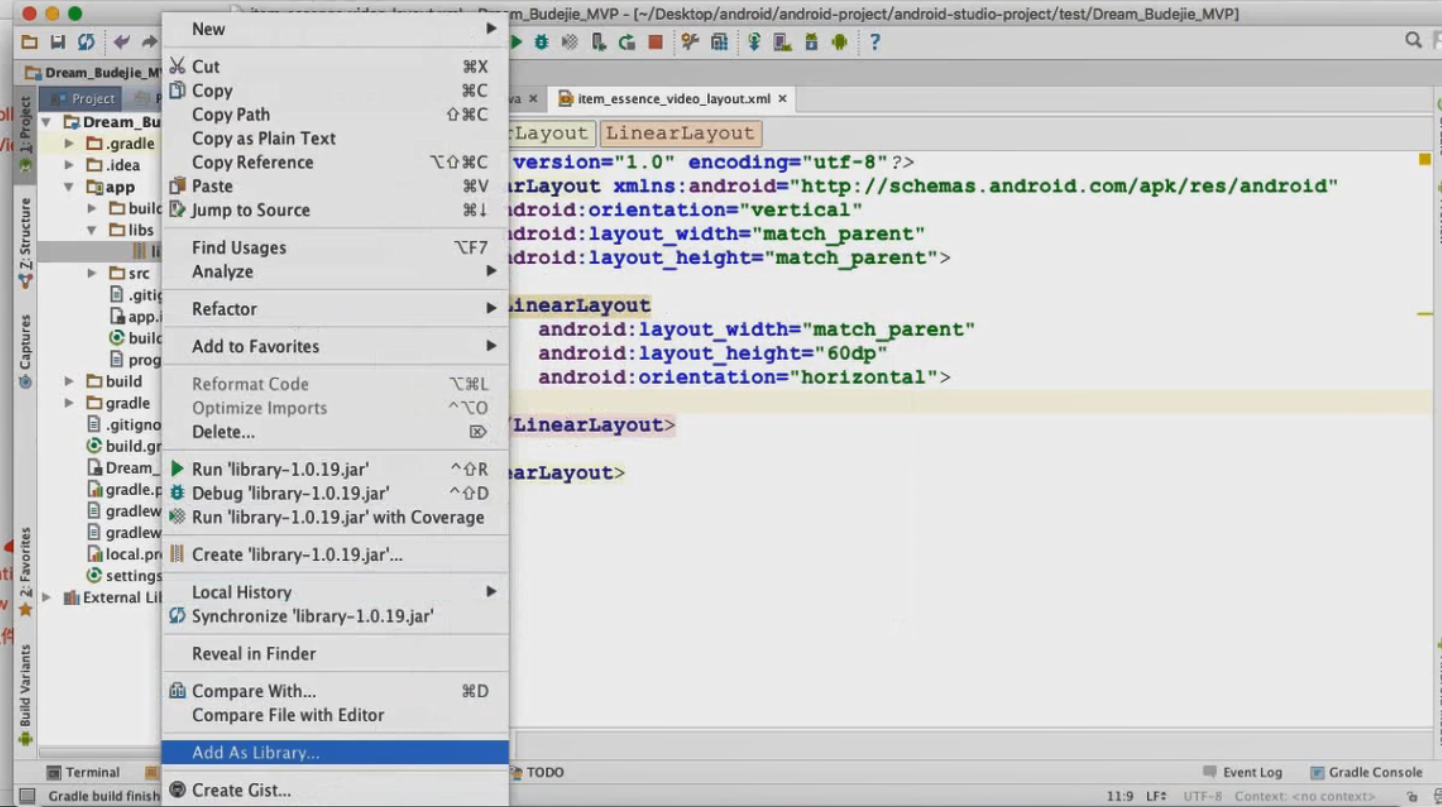Viewport: 1442px width, 807px height.
Task: Click the scissors icon beside Cut
Action: pos(177,66)
